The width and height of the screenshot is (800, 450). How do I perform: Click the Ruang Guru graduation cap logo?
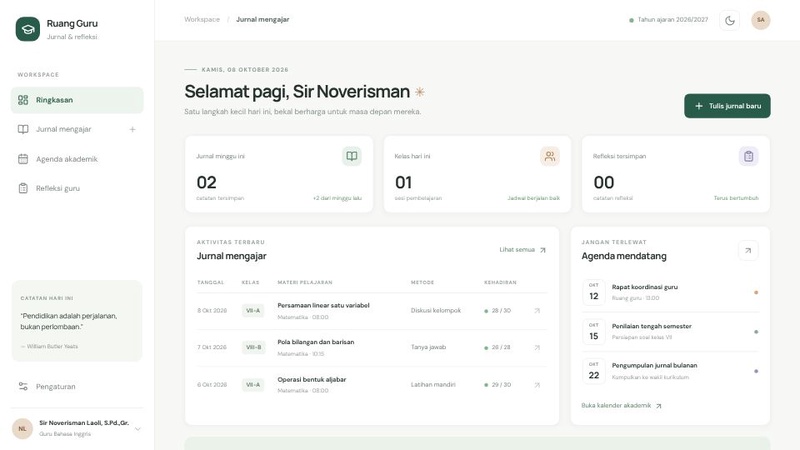pos(28,29)
